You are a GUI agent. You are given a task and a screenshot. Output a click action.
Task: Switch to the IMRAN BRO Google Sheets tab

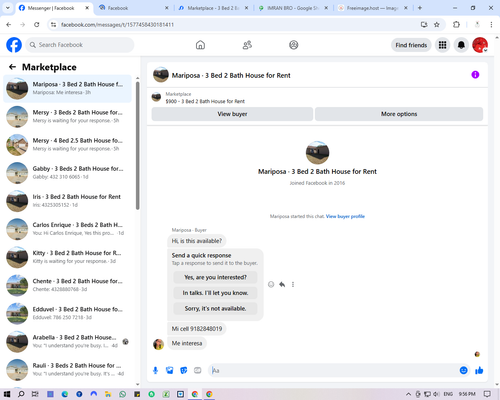293,8
